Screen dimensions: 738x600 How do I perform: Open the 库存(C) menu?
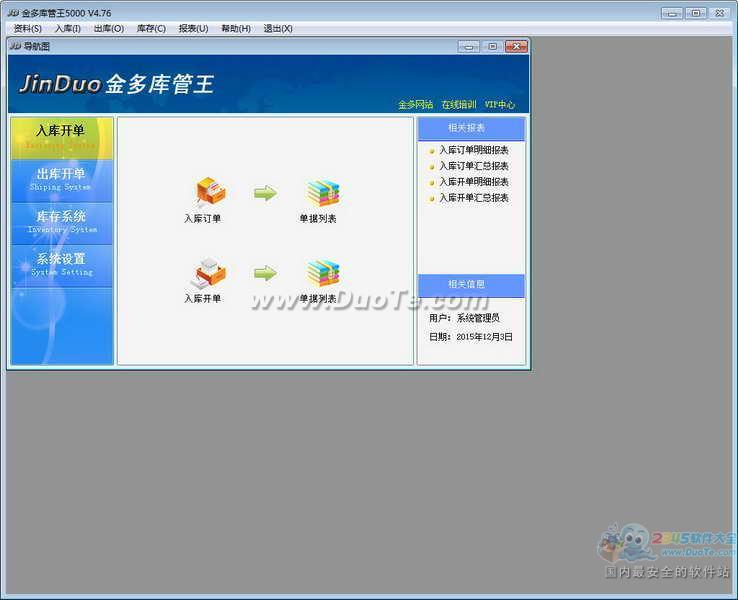point(151,29)
